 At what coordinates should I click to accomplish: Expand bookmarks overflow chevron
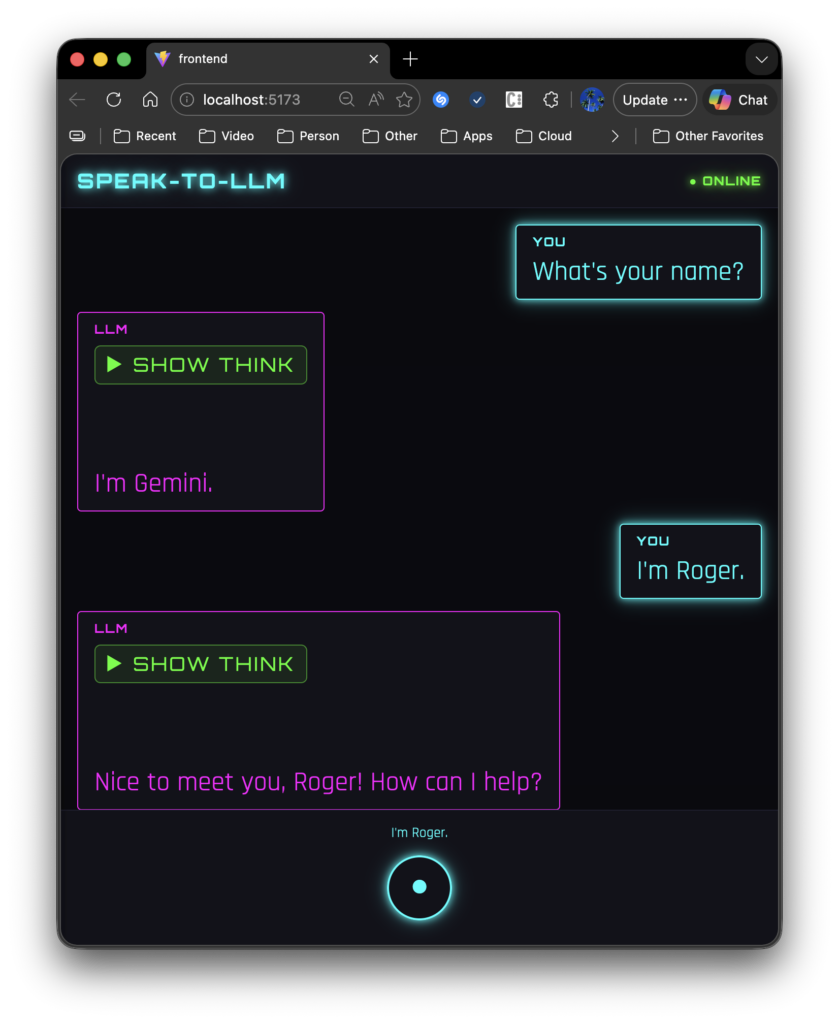(x=615, y=136)
